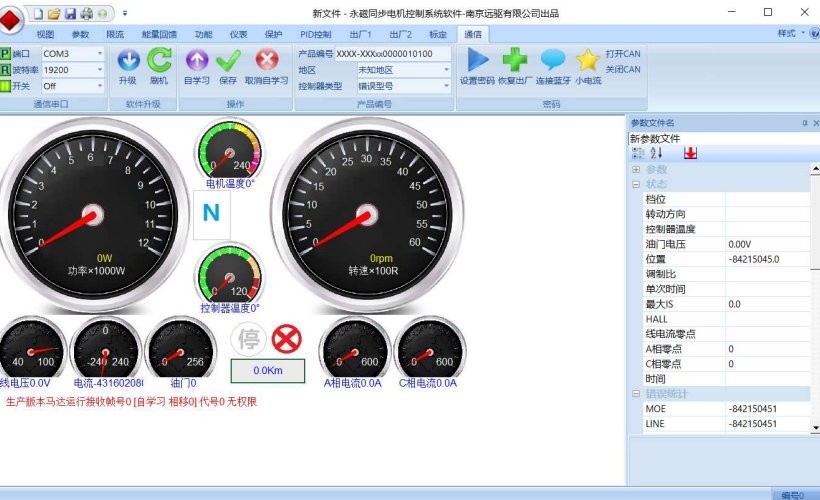The width and height of the screenshot is (820, 500).
Task: Open the 端口 COM3 dropdown
Action: pyautogui.click(x=99, y=53)
